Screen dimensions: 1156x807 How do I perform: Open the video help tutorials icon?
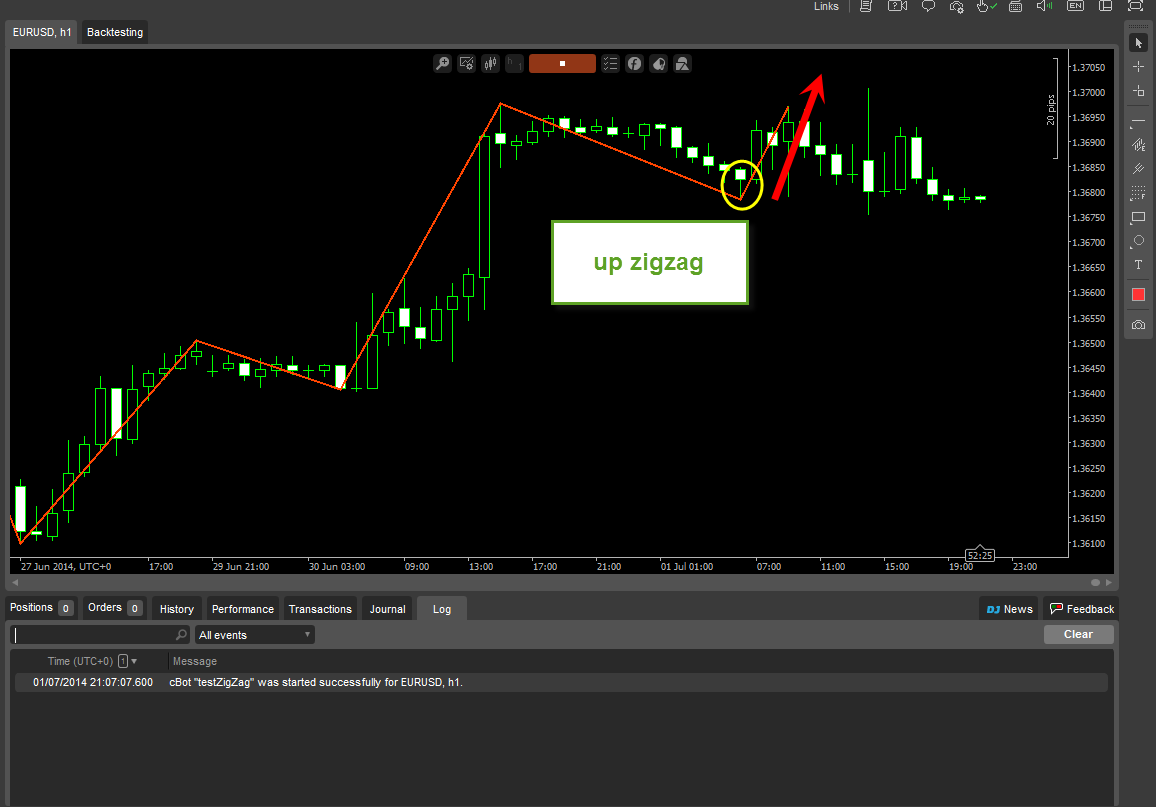897,6
